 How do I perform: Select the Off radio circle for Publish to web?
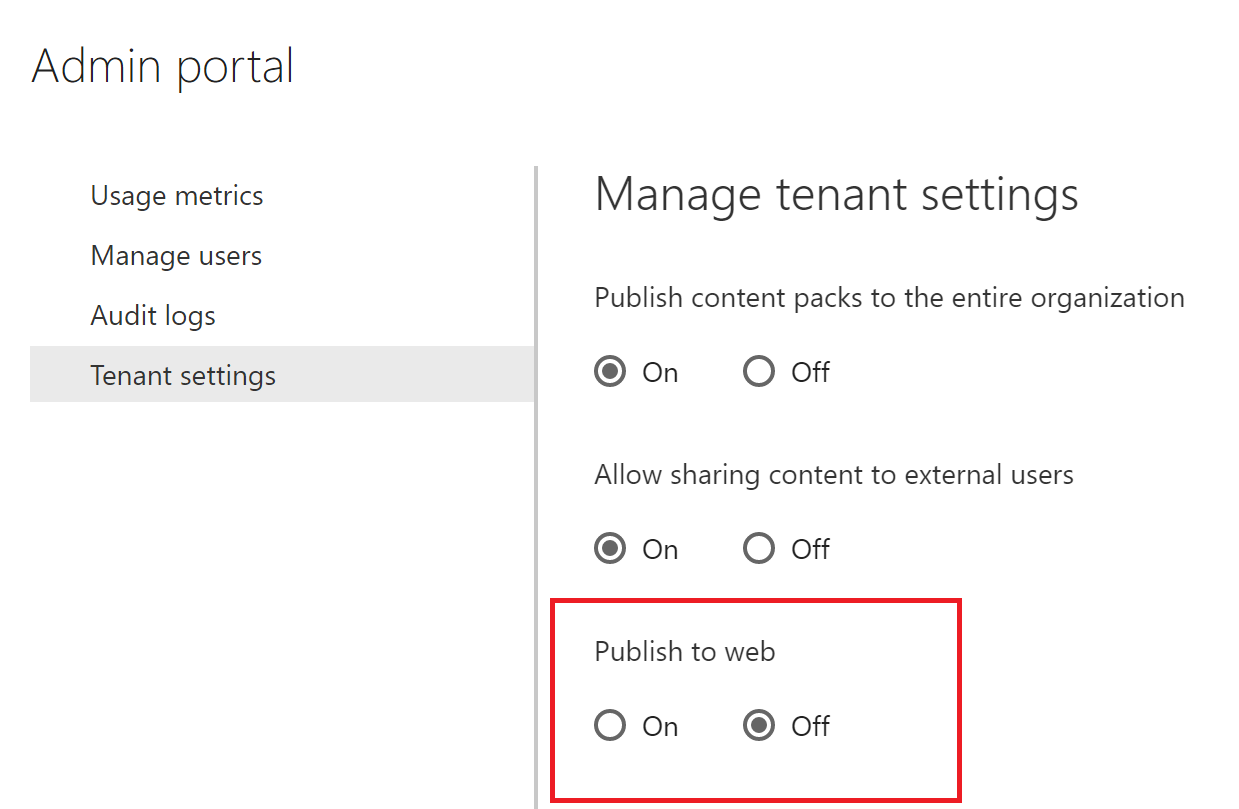coord(759,726)
